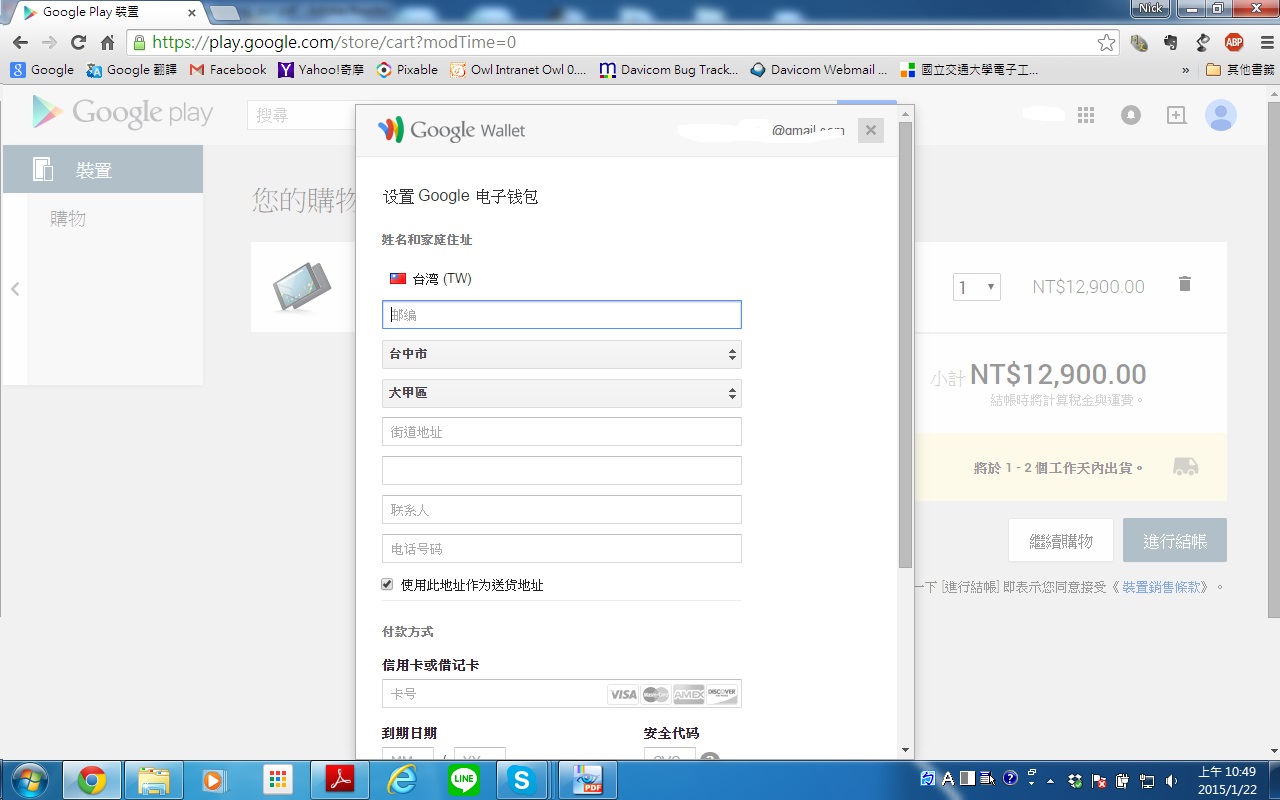Viewport: 1280px width, 800px height.
Task: Click the 邮编 postal code field
Action: point(562,315)
